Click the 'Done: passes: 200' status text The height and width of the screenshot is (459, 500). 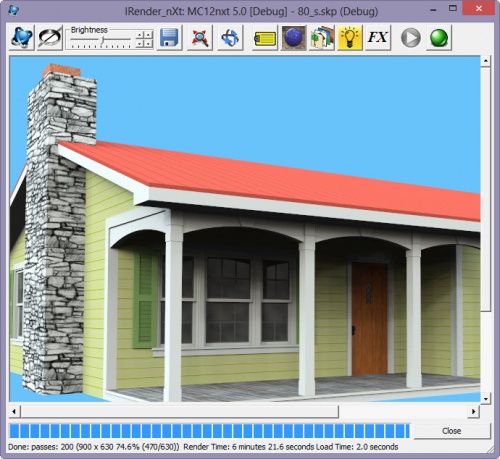(x=41, y=447)
